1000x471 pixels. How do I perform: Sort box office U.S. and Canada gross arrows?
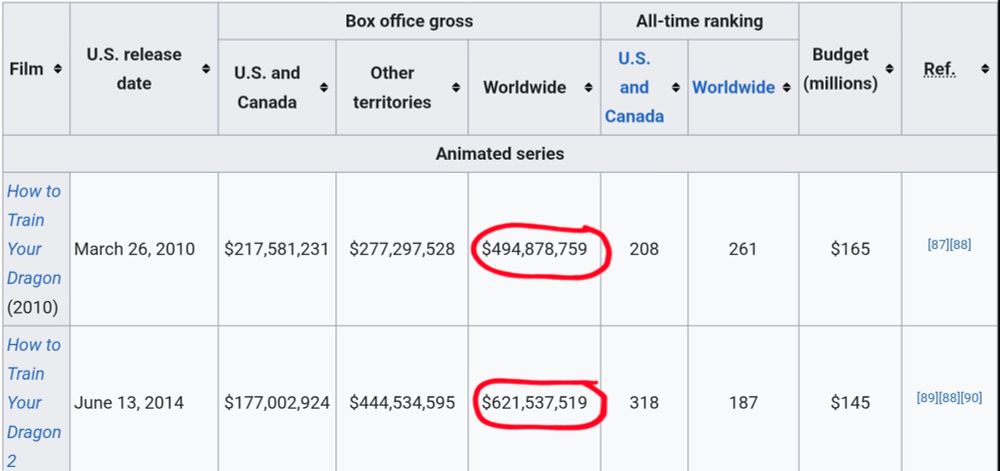pos(323,88)
